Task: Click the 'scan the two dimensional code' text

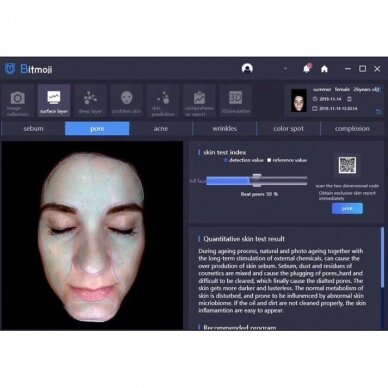Action: click(347, 186)
